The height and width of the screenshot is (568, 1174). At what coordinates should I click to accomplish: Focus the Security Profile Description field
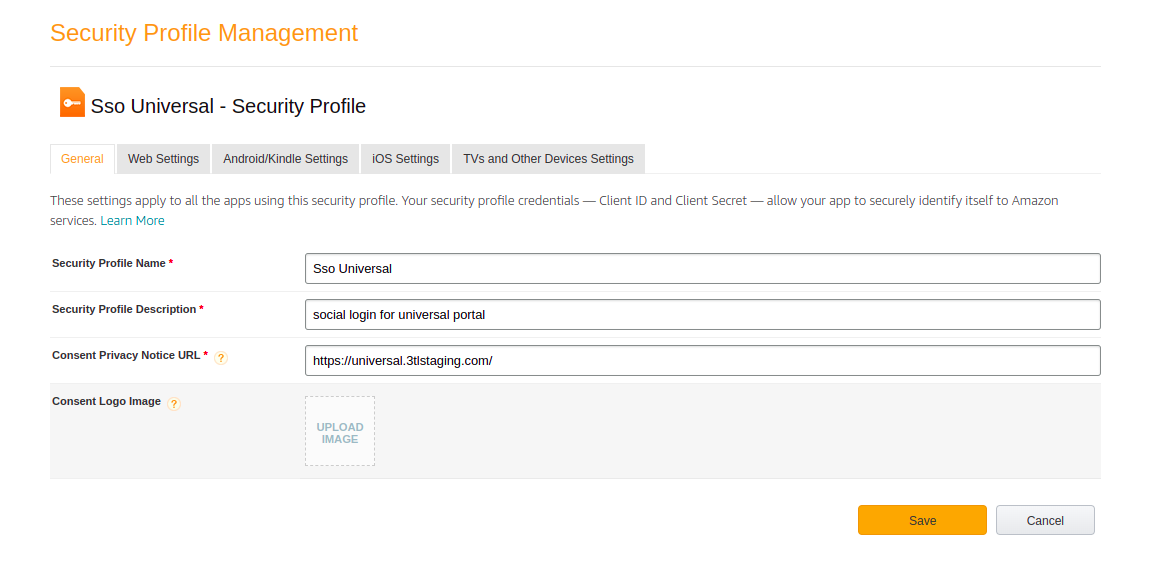click(x=702, y=314)
